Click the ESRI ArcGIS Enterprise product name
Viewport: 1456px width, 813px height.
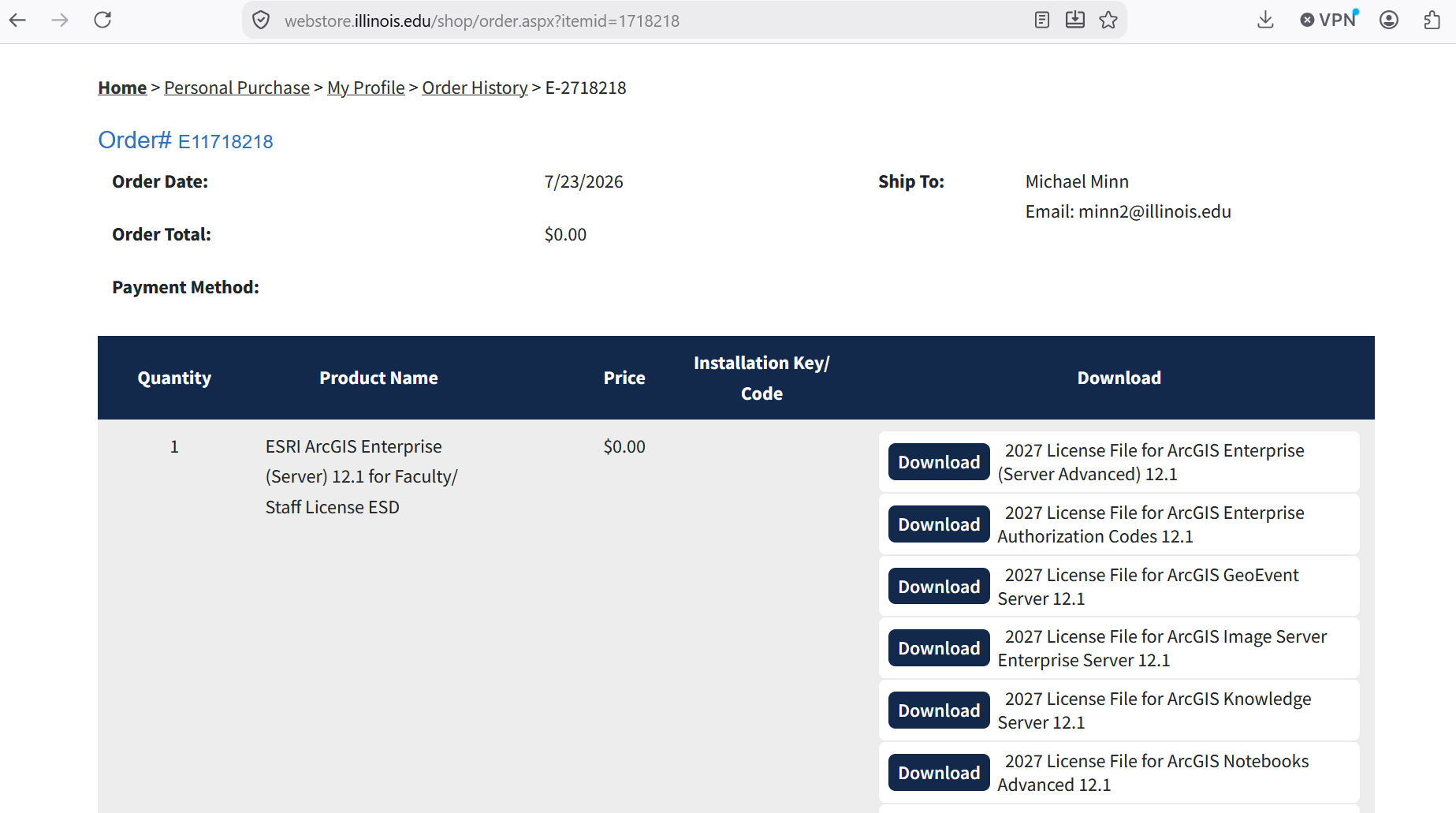coord(361,477)
